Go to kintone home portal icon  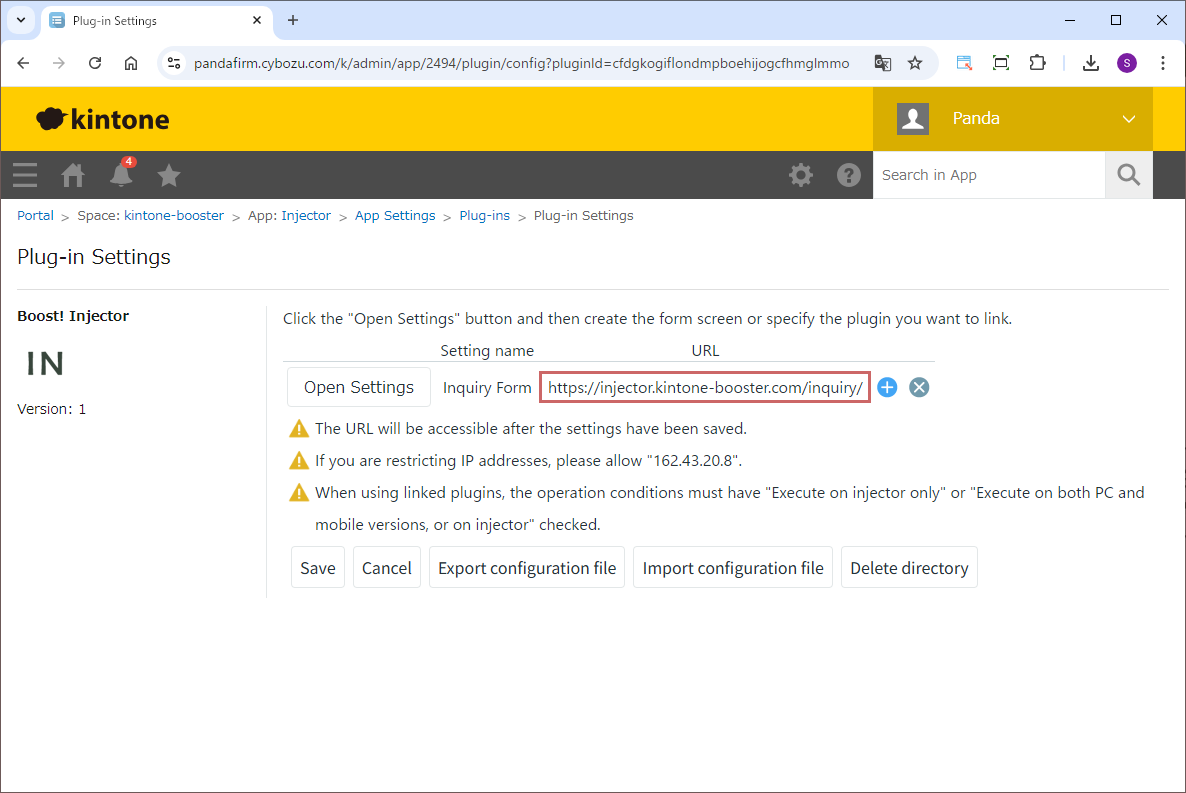(x=73, y=175)
